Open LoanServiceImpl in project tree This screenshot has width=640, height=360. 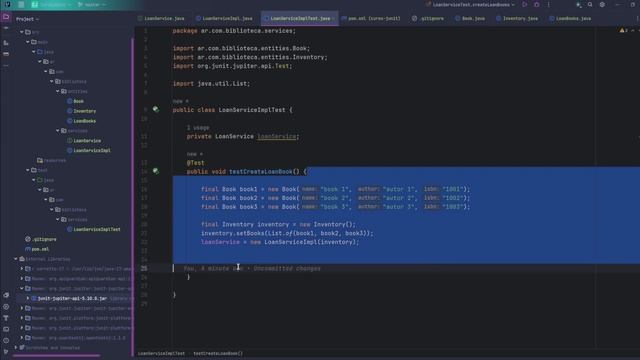(x=92, y=150)
